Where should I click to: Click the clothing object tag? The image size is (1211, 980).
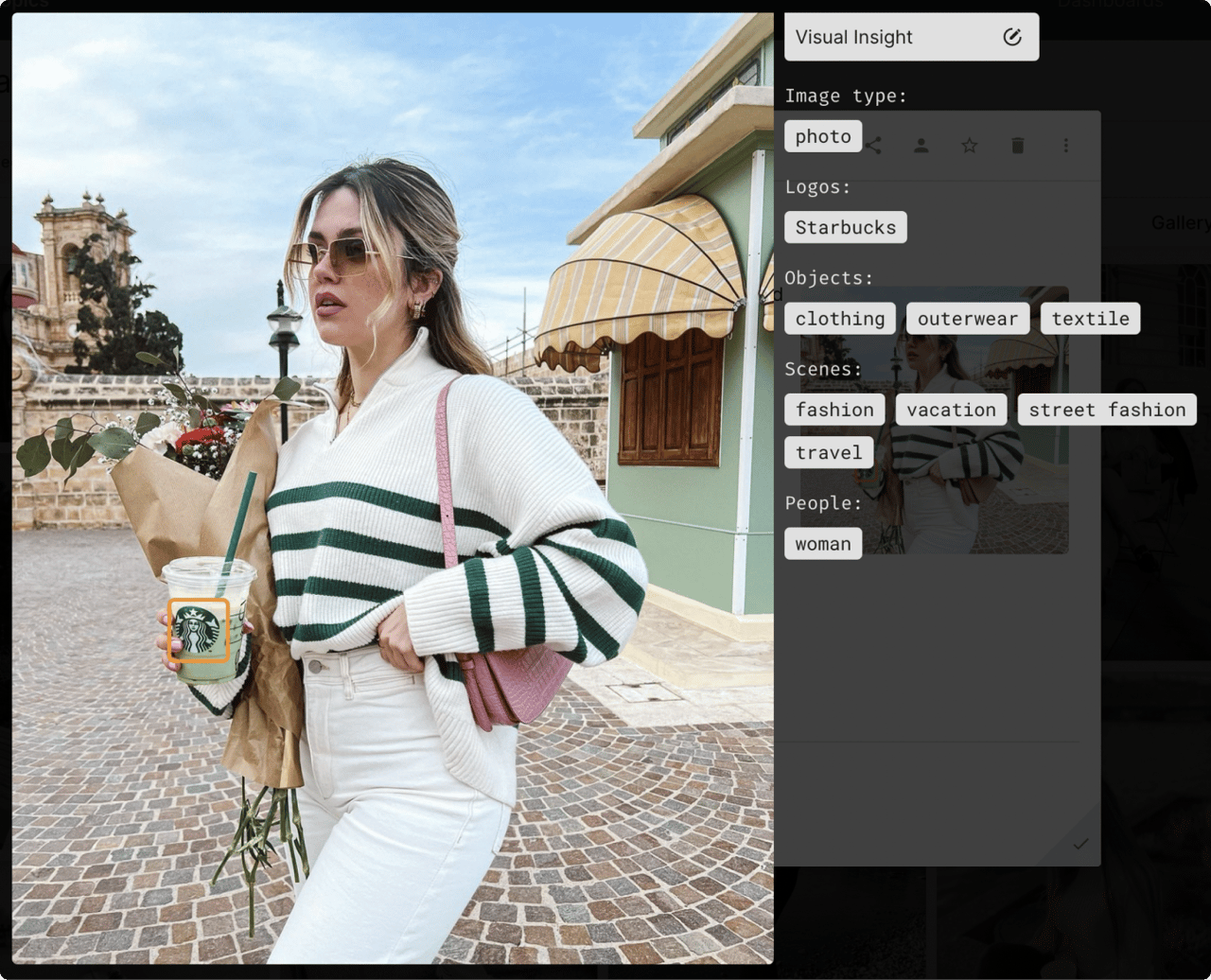coord(839,318)
